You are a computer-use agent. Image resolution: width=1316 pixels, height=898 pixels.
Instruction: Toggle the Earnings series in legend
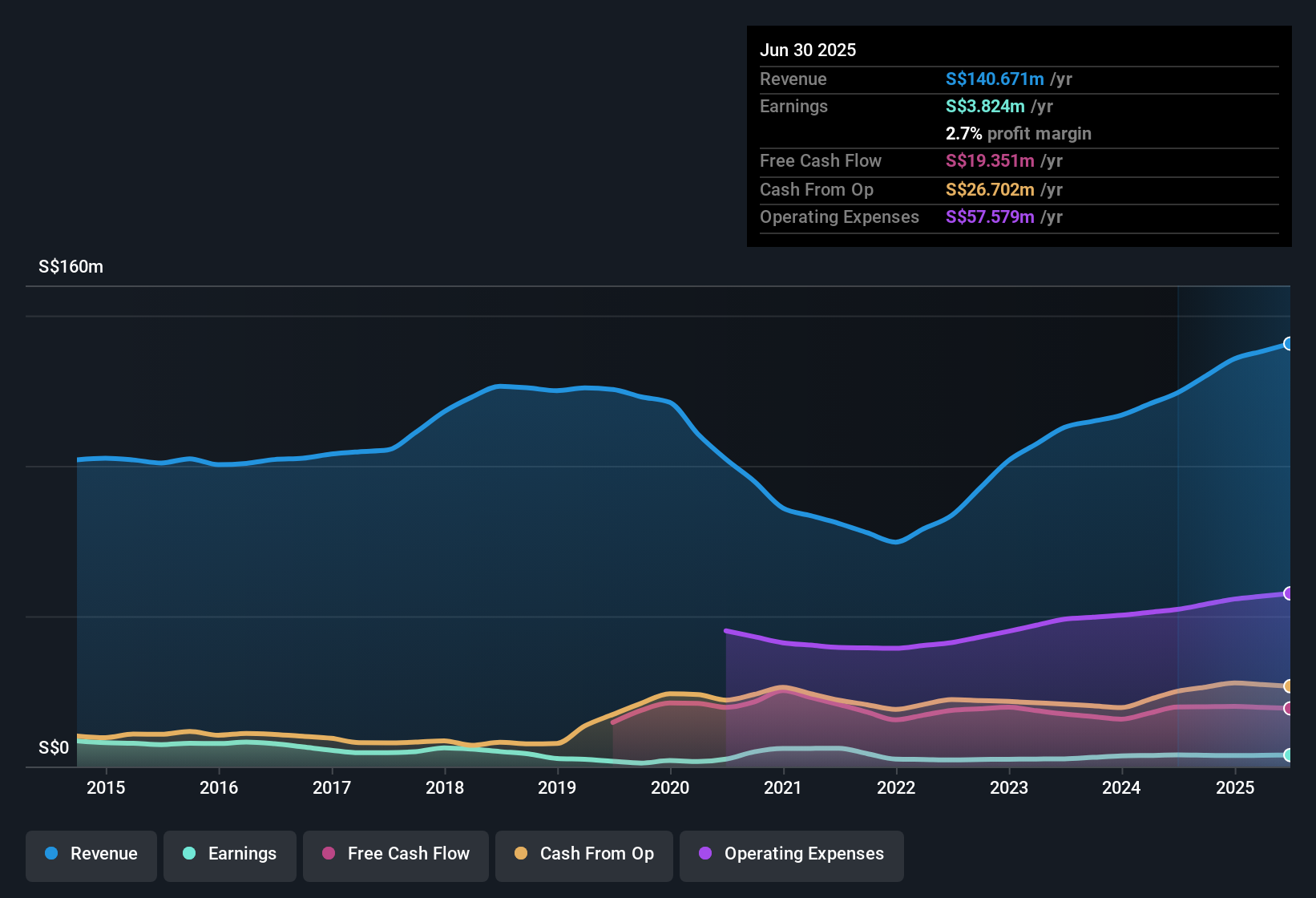(230, 854)
